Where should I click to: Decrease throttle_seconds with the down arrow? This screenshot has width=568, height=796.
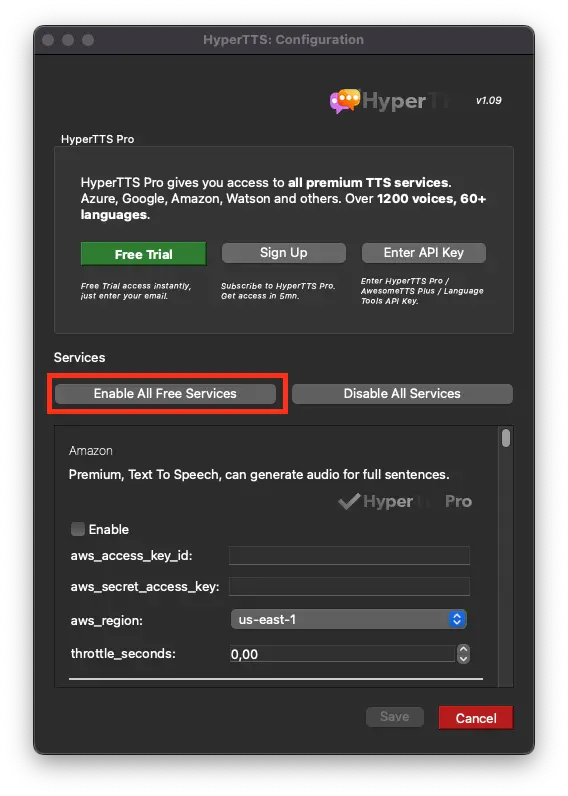click(463, 659)
